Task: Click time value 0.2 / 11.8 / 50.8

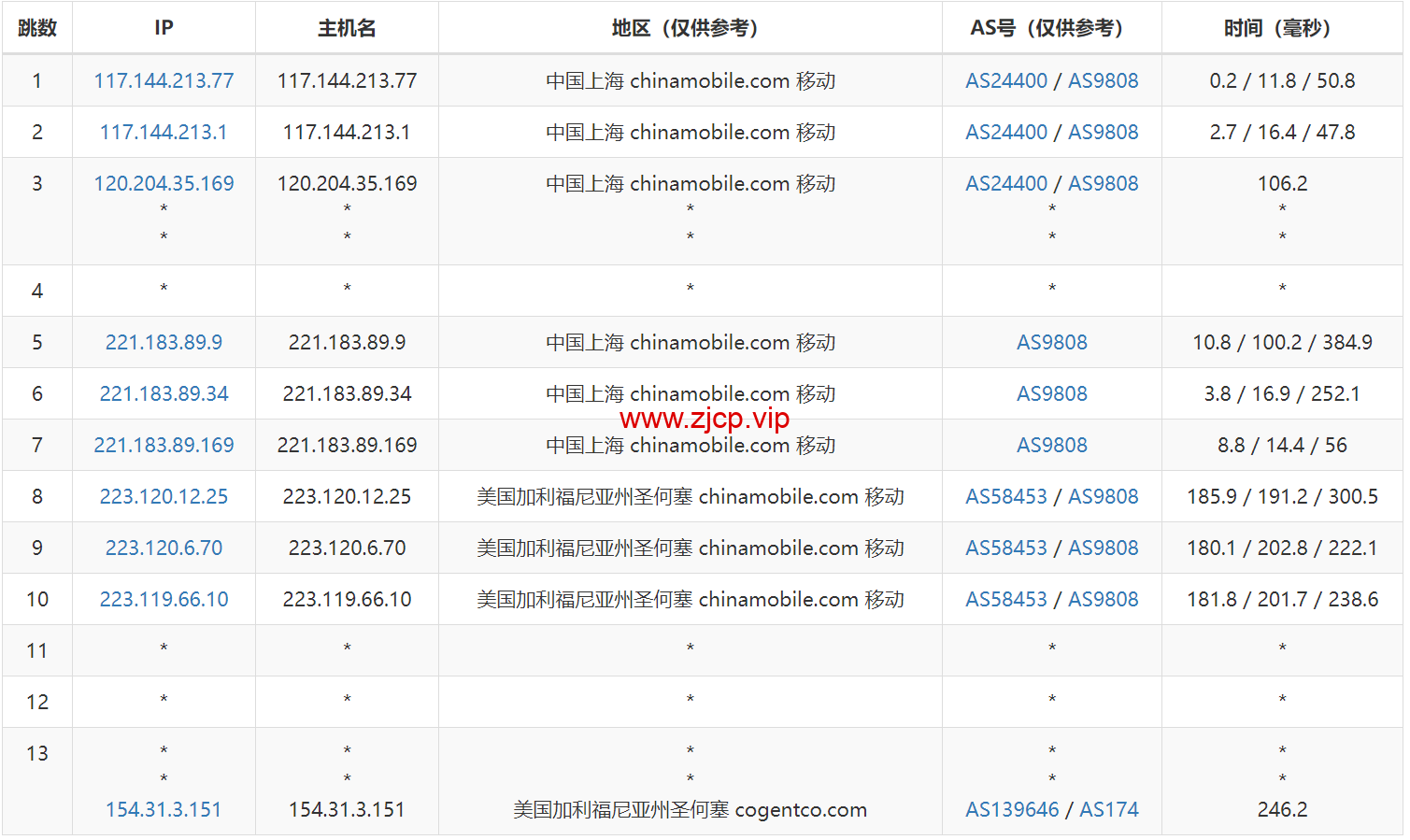Action: pyautogui.click(x=1282, y=81)
